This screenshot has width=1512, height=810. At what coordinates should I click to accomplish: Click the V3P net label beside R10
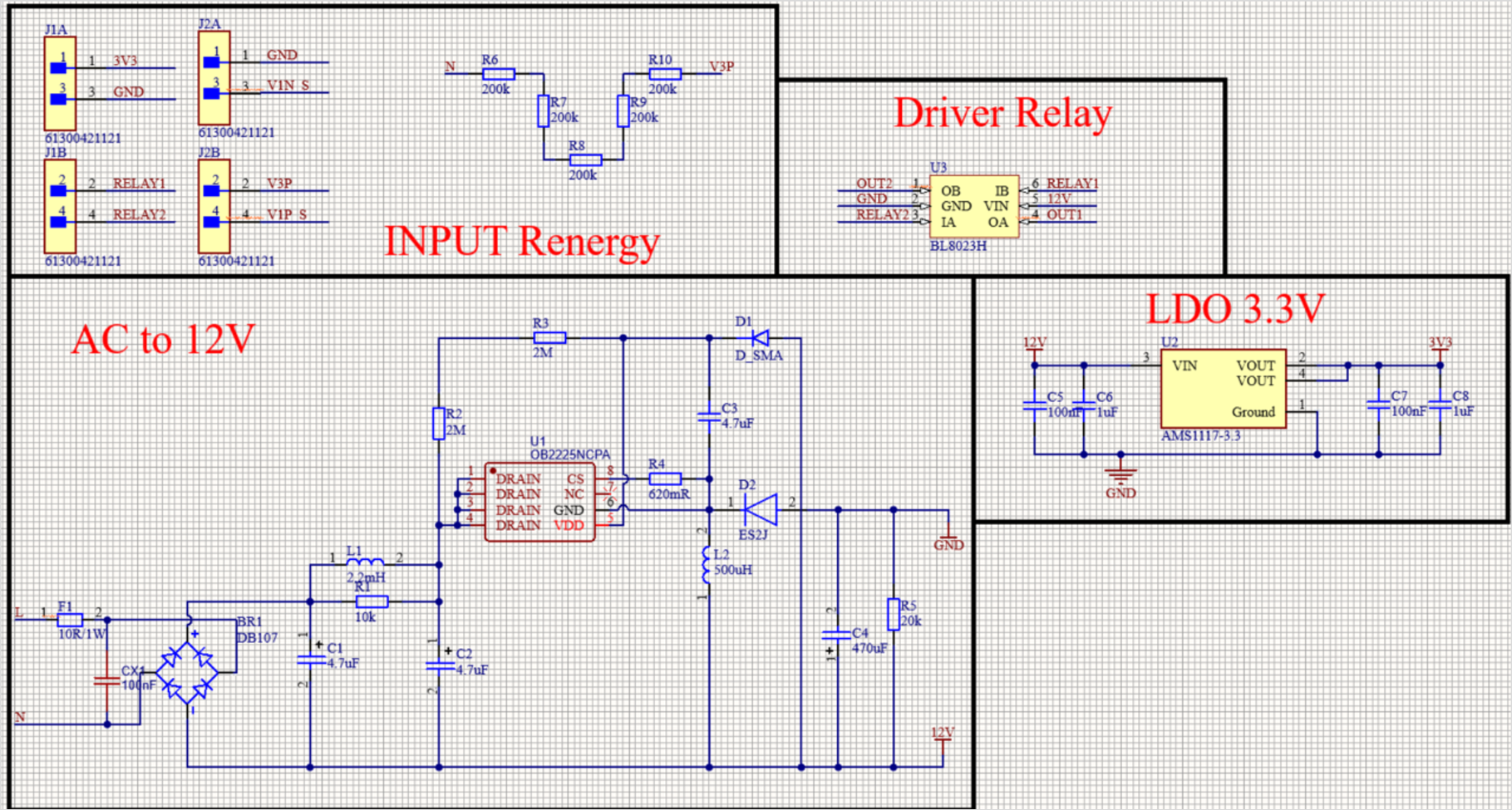tap(722, 66)
